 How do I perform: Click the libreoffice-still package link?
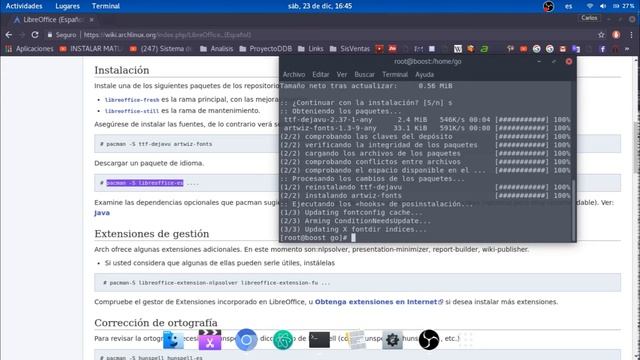coord(132,111)
